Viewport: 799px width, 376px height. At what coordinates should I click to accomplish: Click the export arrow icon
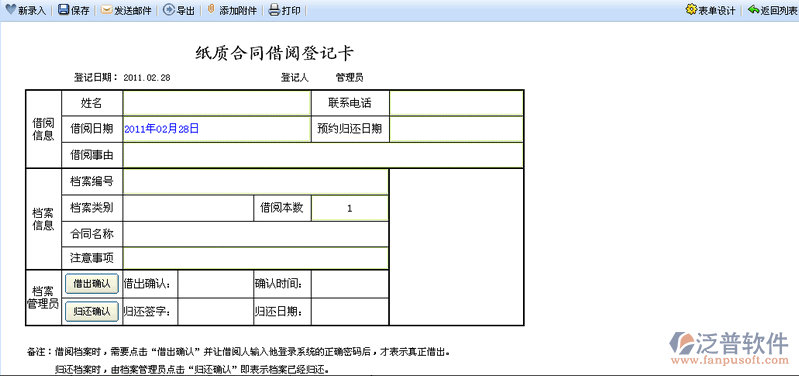[169, 10]
